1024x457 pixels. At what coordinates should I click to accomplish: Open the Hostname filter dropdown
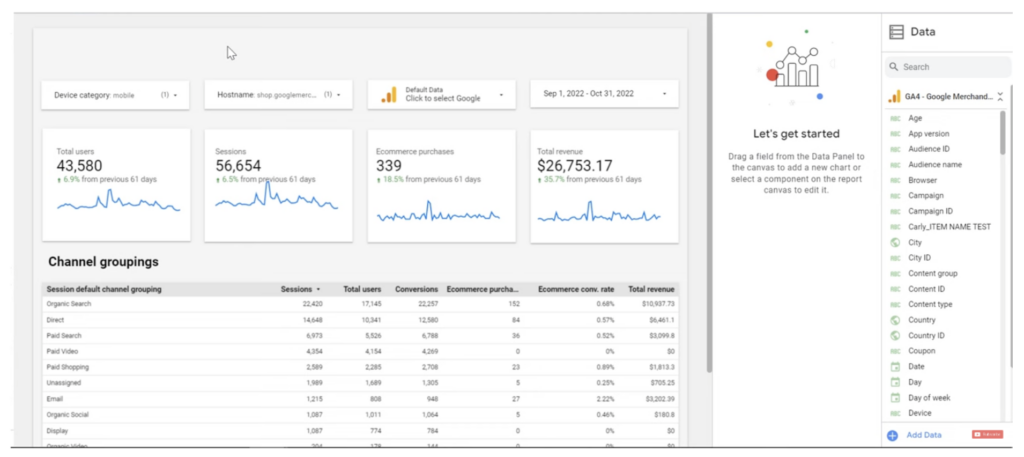[279, 95]
